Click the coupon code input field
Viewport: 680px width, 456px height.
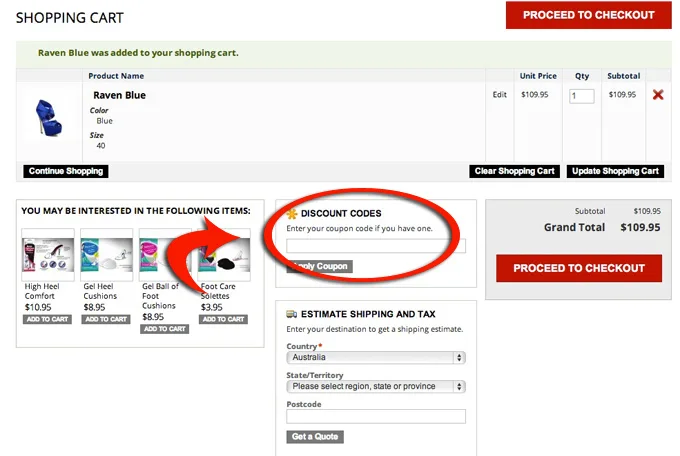click(x=375, y=246)
